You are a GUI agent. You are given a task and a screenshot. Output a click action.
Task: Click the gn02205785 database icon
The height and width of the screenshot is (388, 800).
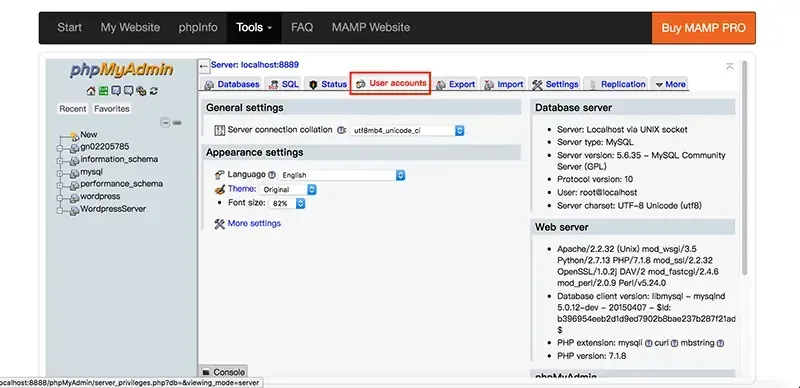[74, 148]
